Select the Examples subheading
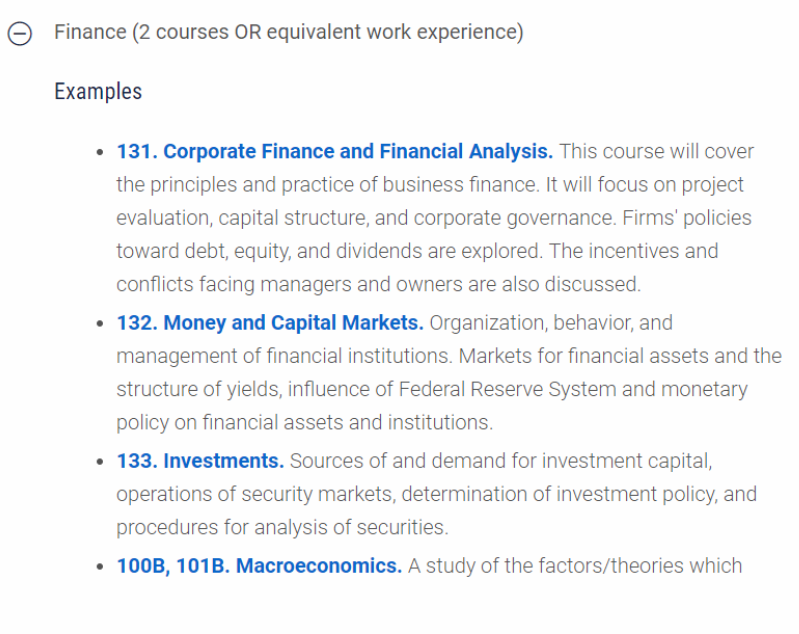 coord(98,92)
